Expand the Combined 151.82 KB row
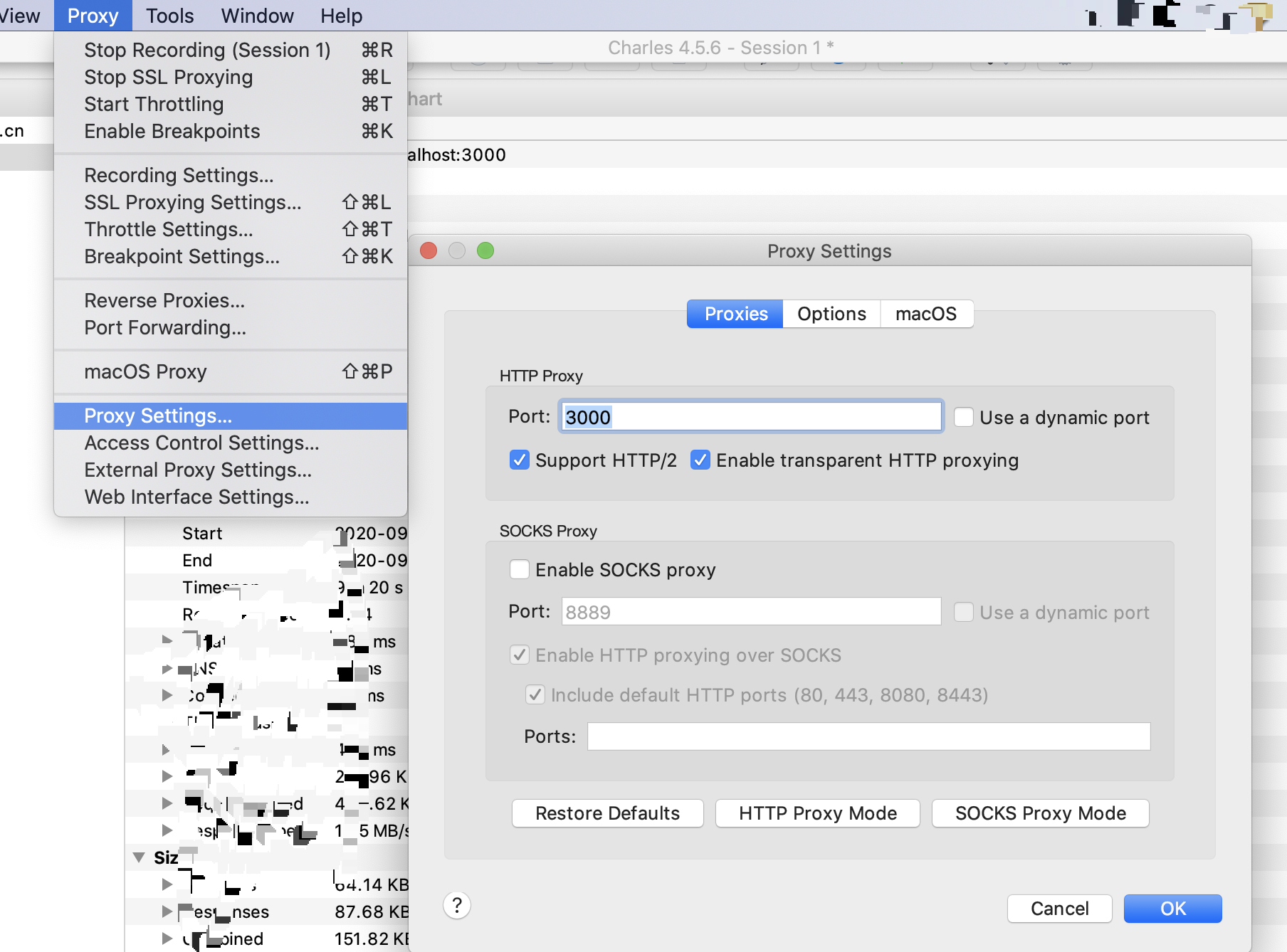Screen dimensions: 1287x952 click(167, 938)
